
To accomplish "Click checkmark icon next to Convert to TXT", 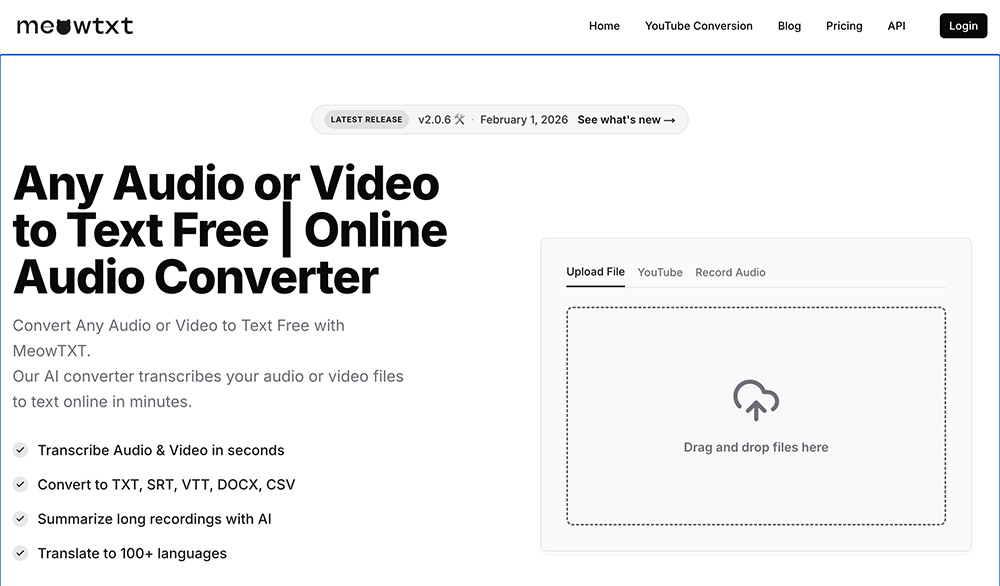I will tap(20, 484).
